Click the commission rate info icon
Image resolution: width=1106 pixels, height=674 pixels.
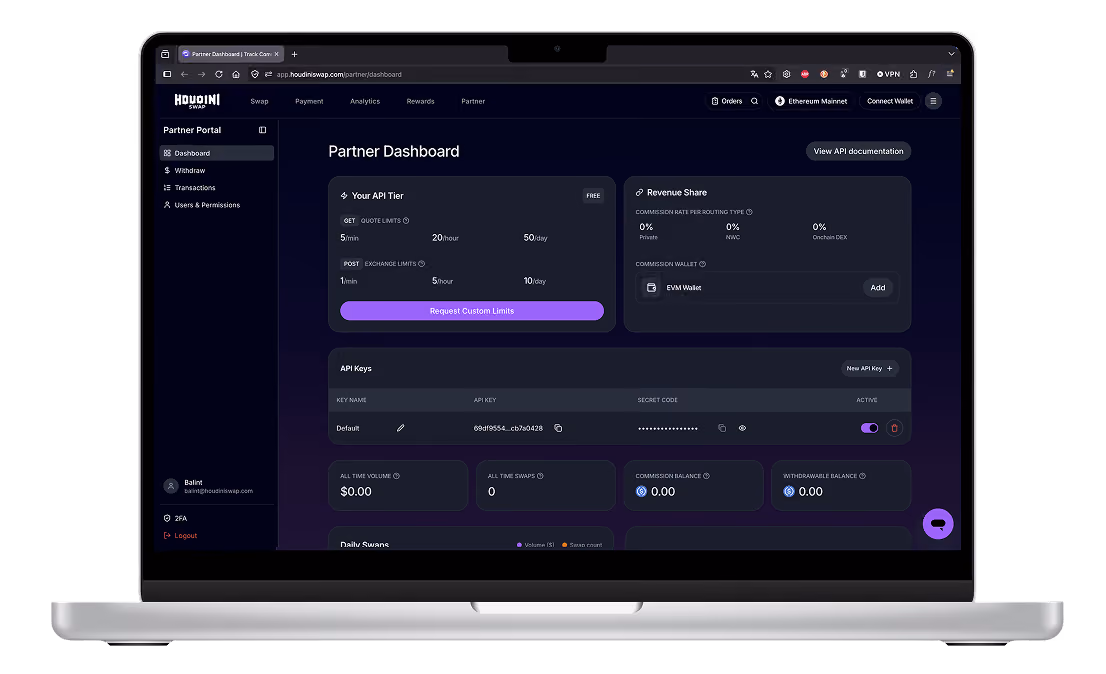(749, 212)
